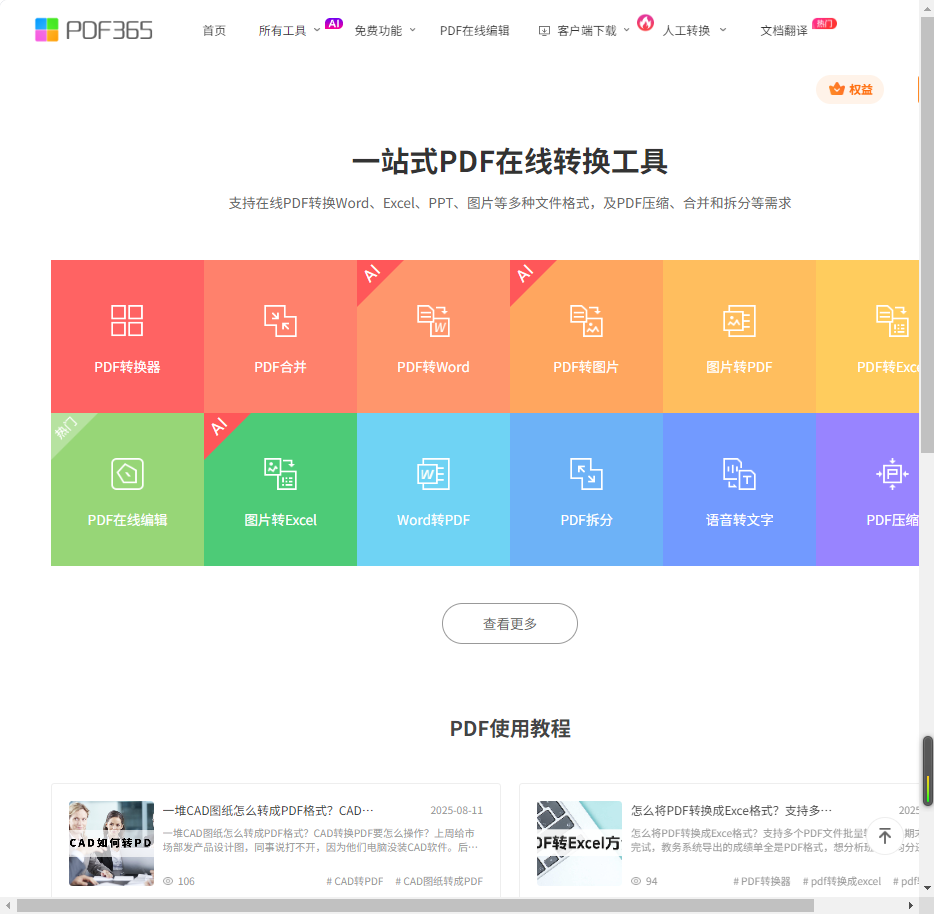The width and height of the screenshot is (936, 914).
Task: Open the 免费功能 menu
Action: pyautogui.click(x=378, y=30)
